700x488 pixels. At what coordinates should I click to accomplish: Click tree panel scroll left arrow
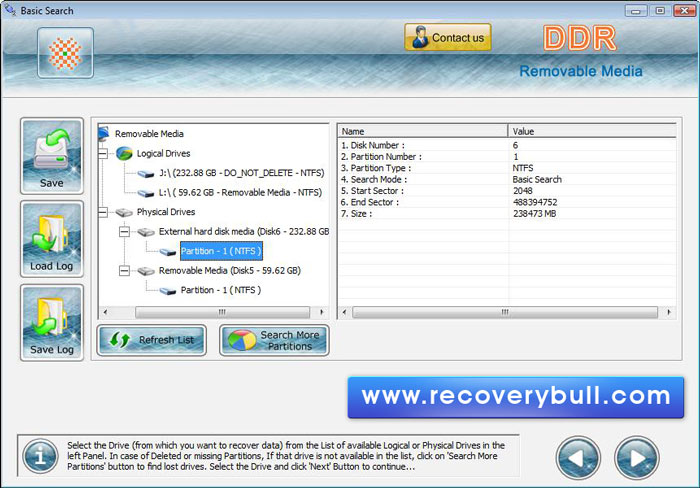[105, 312]
